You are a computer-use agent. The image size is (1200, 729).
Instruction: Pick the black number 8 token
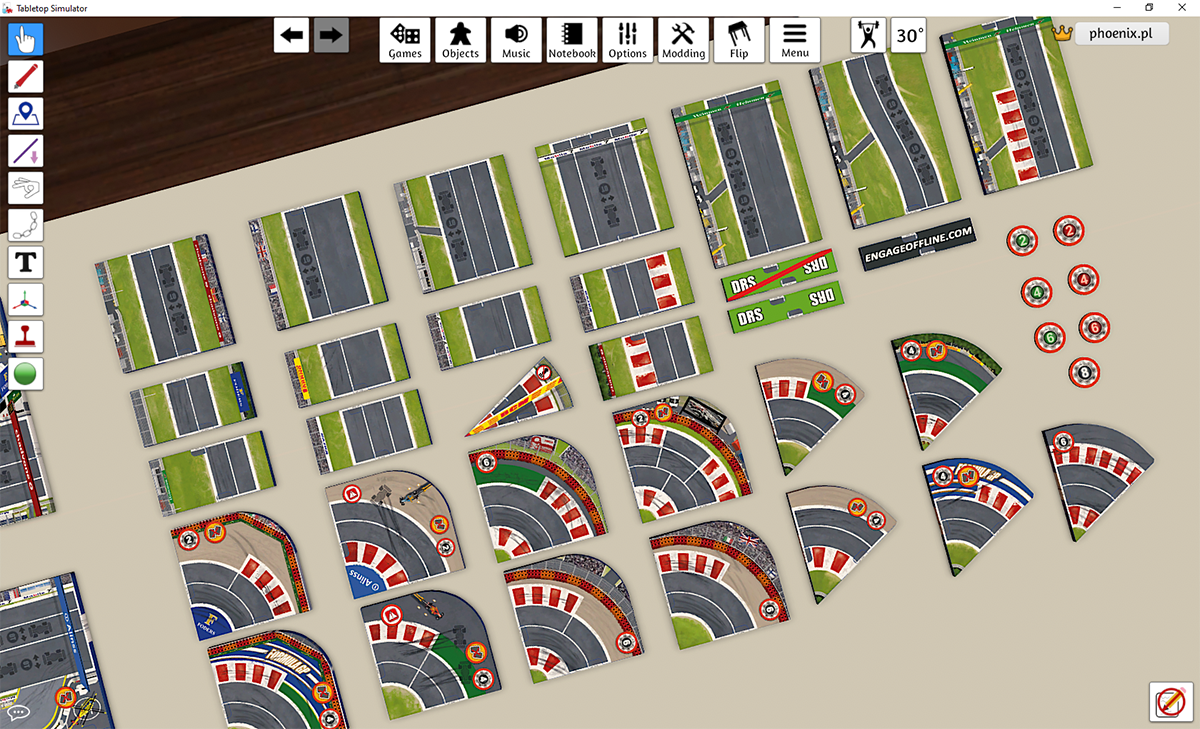pyautogui.click(x=1085, y=373)
